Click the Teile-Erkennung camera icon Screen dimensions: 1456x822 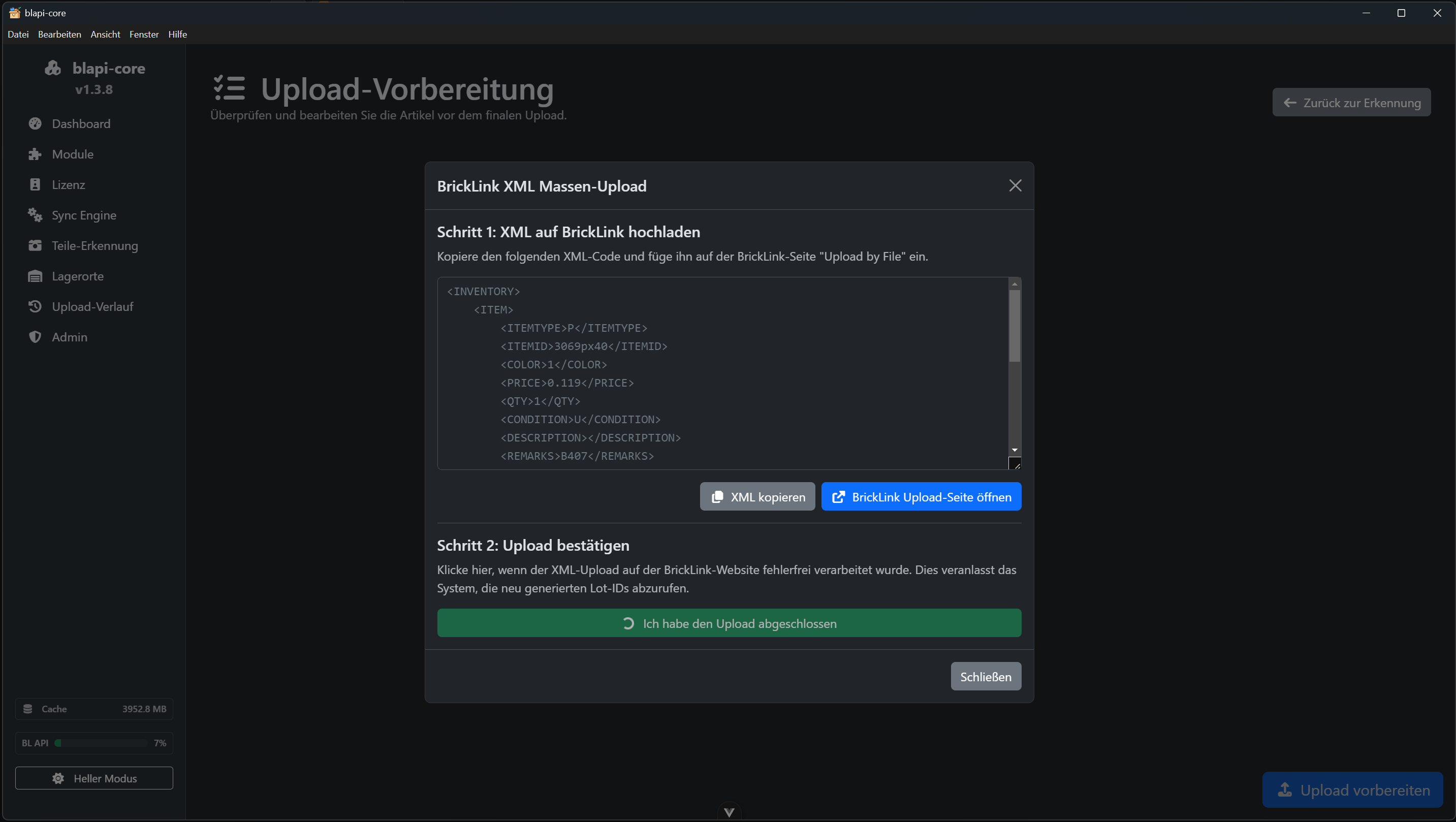[x=35, y=245]
